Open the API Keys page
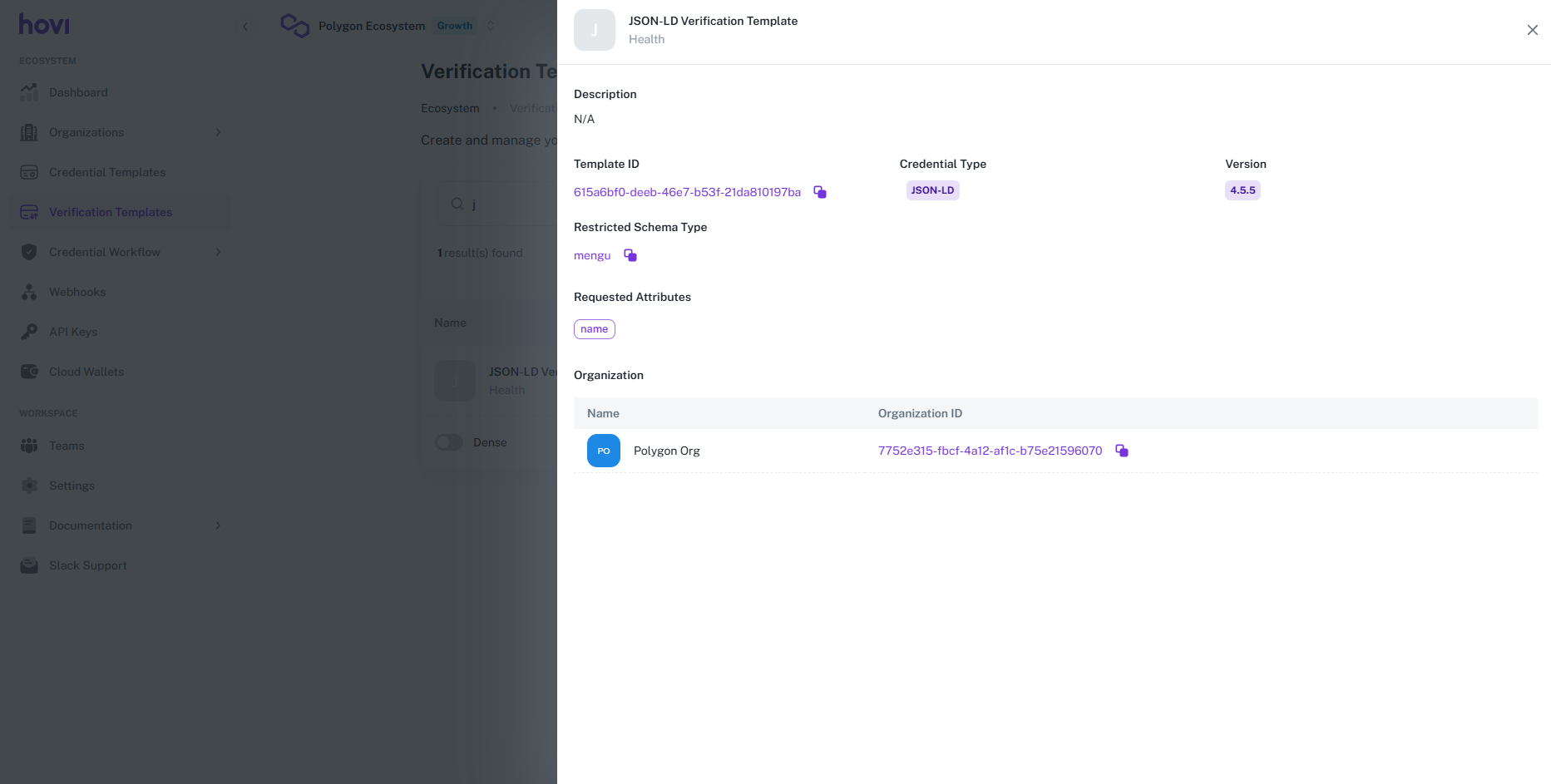The image size is (1551, 784). coord(73,332)
